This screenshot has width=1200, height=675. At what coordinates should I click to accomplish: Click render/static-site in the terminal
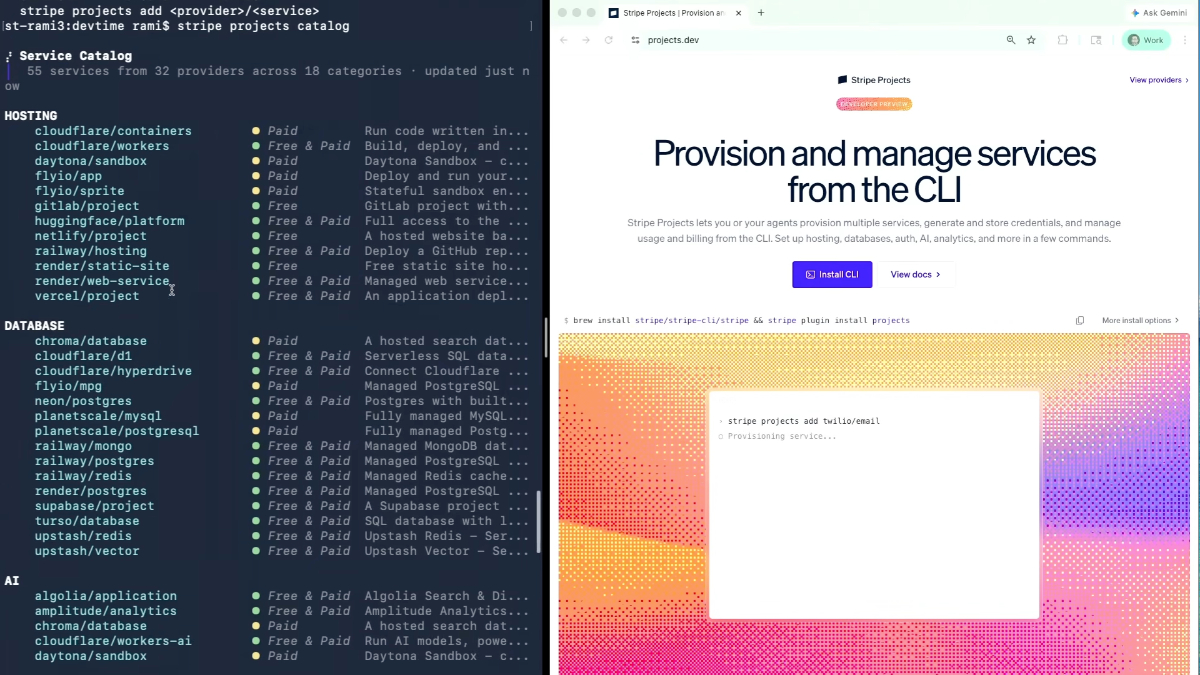pyautogui.click(x=102, y=266)
